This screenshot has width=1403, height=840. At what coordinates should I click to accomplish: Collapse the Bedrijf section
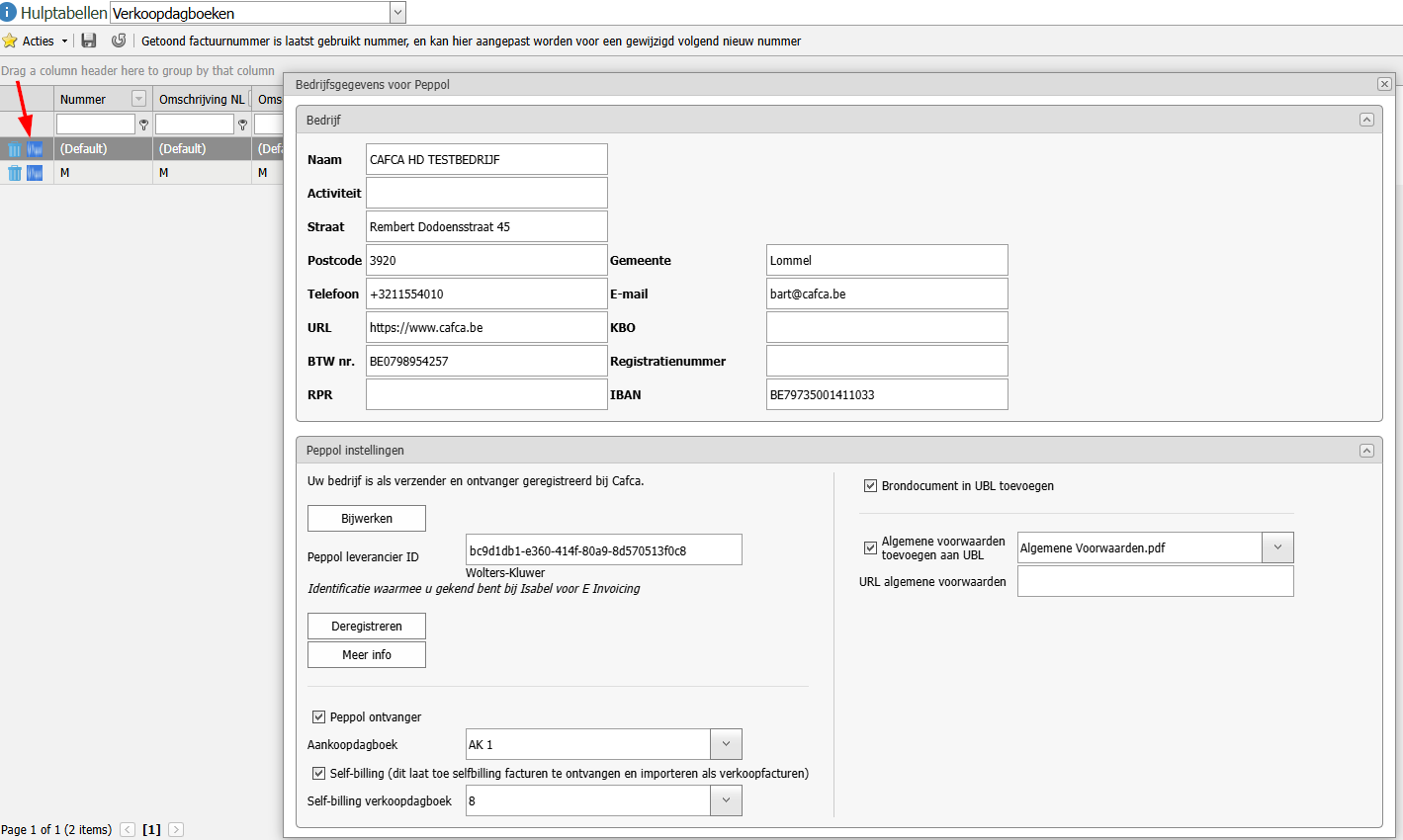pyautogui.click(x=1366, y=120)
